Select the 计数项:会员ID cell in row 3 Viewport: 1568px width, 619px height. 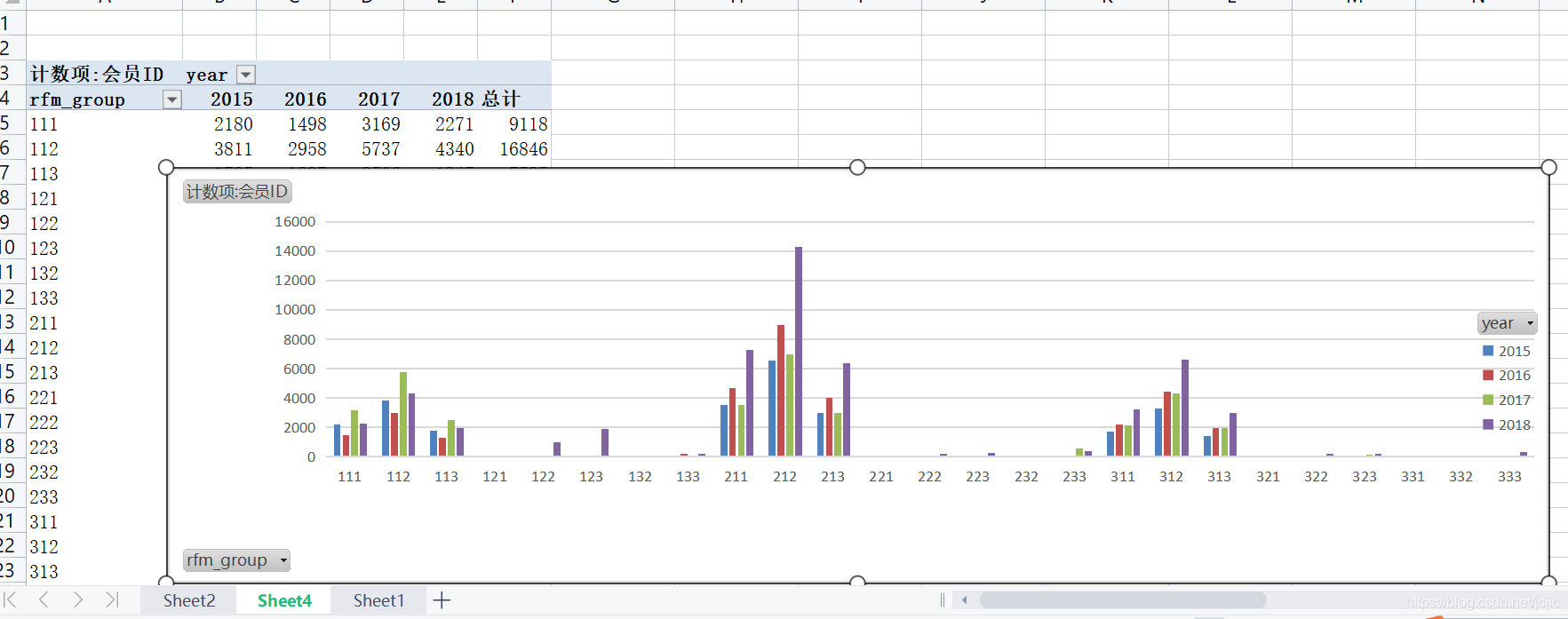[x=105, y=75]
